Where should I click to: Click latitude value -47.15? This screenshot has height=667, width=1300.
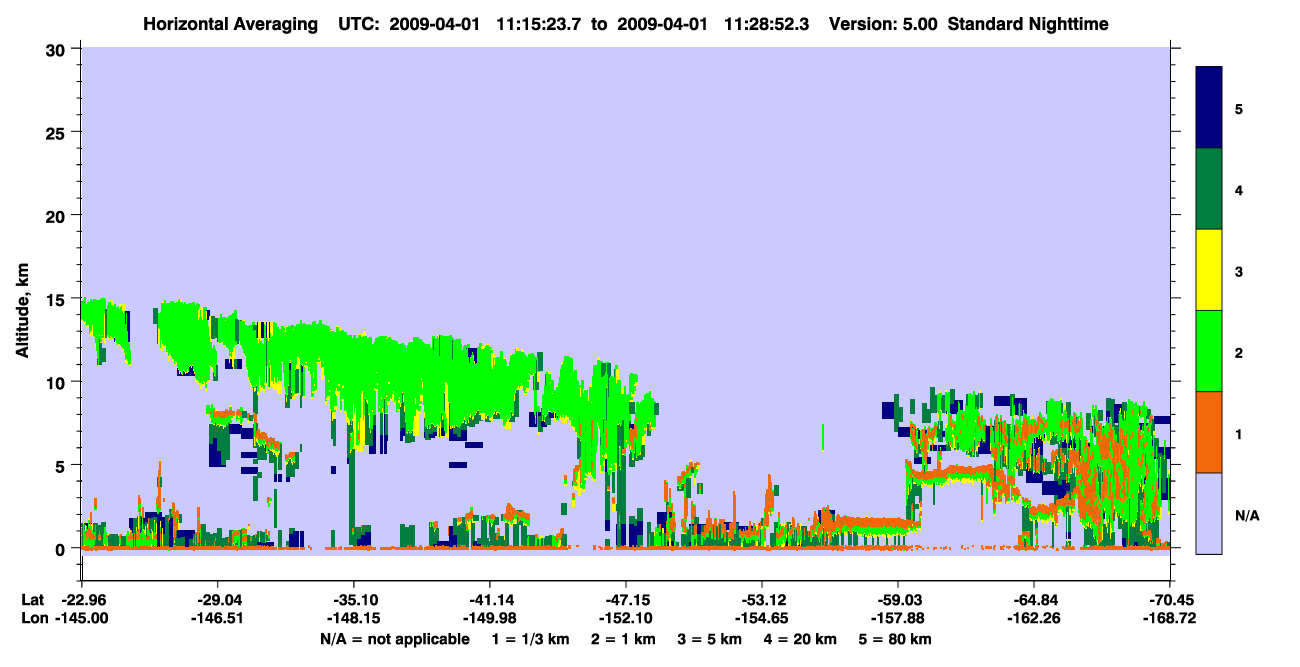point(625,600)
